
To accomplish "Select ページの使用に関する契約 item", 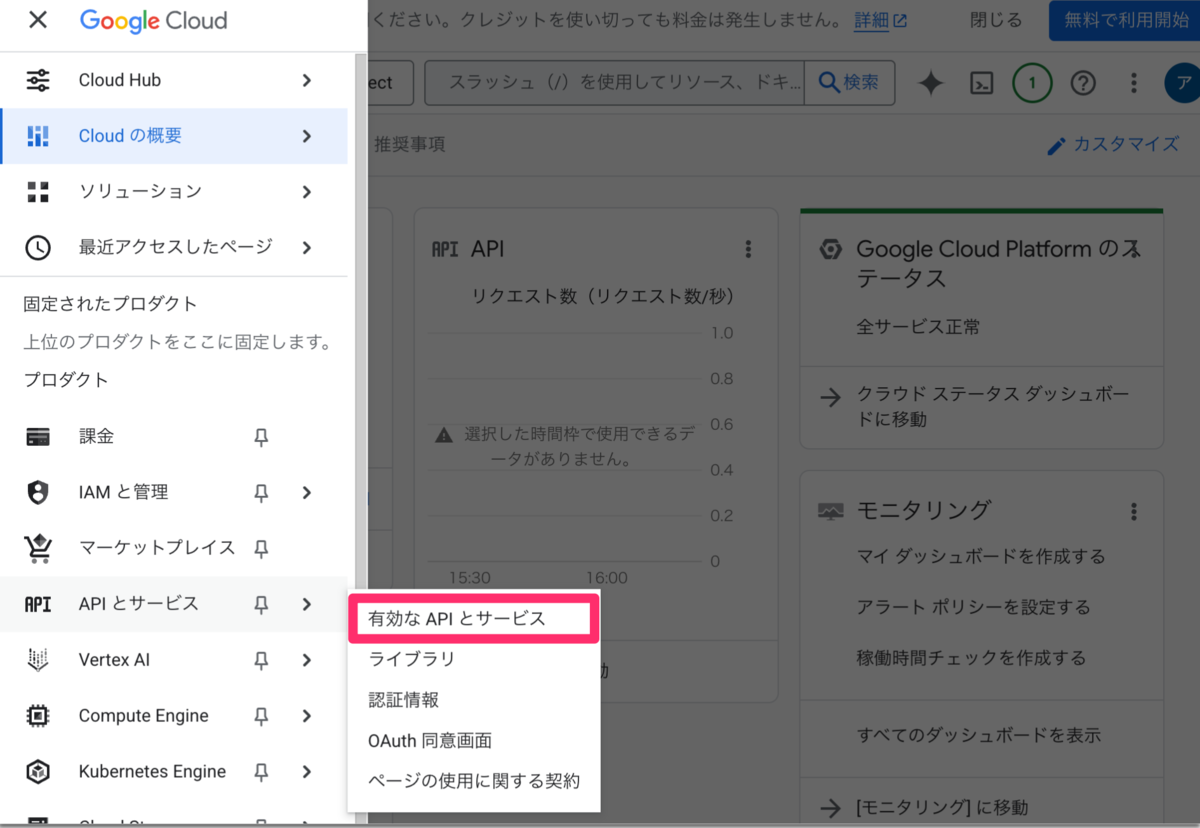I will (474, 781).
